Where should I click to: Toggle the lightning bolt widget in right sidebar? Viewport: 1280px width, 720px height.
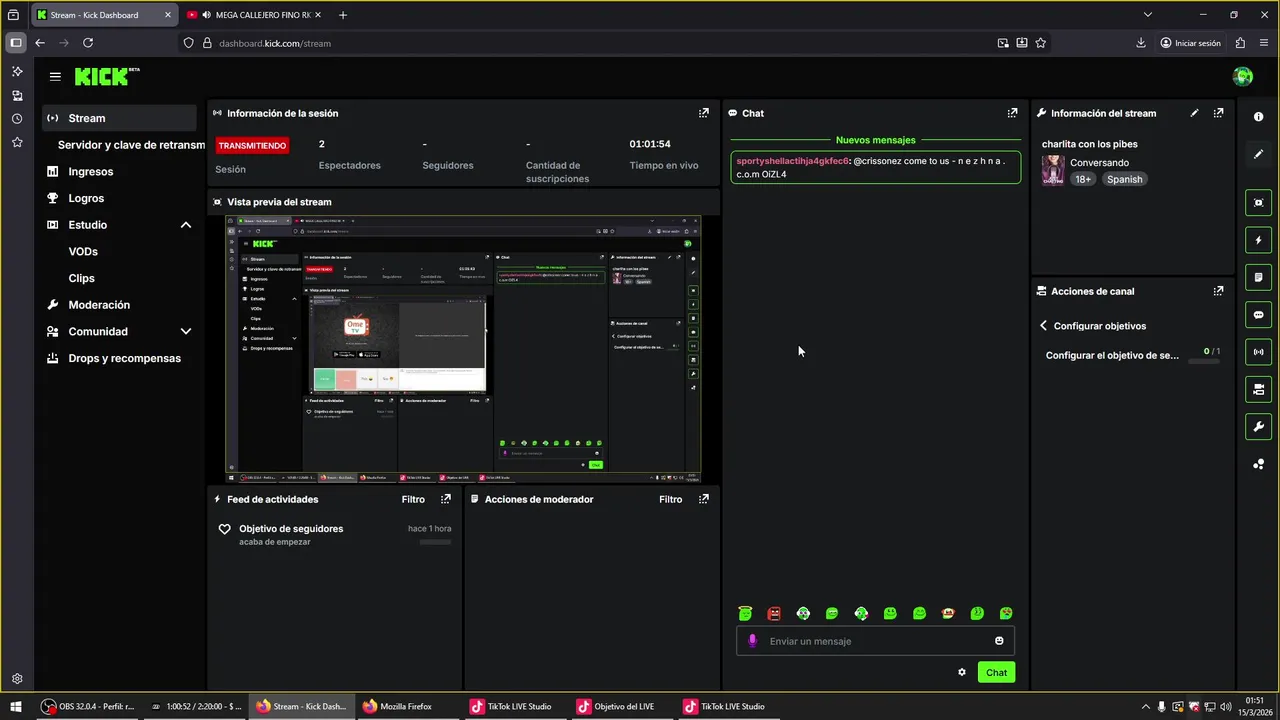point(1258,240)
